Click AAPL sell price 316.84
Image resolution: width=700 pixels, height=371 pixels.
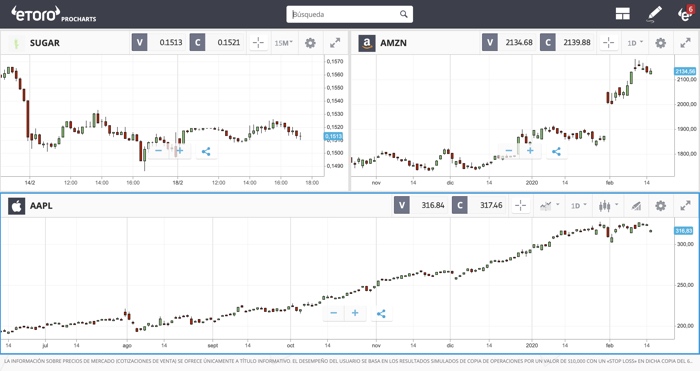pyautogui.click(x=433, y=205)
